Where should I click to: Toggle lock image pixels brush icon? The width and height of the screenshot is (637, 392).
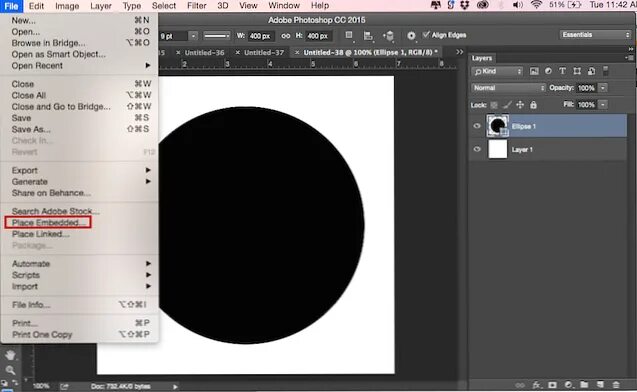point(507,105)
